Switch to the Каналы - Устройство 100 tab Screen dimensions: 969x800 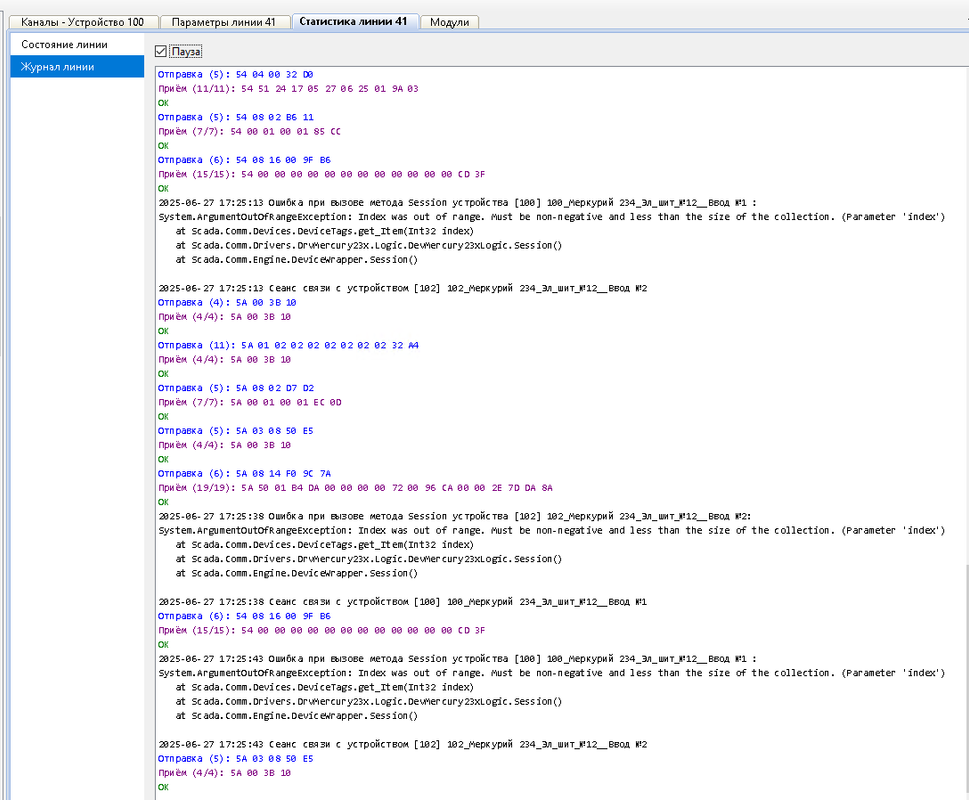[x=82, y=22]
